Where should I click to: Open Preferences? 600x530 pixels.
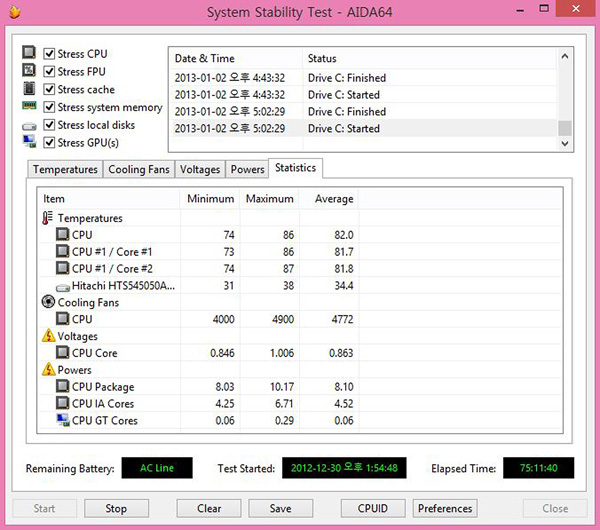(x=445, y=508)
